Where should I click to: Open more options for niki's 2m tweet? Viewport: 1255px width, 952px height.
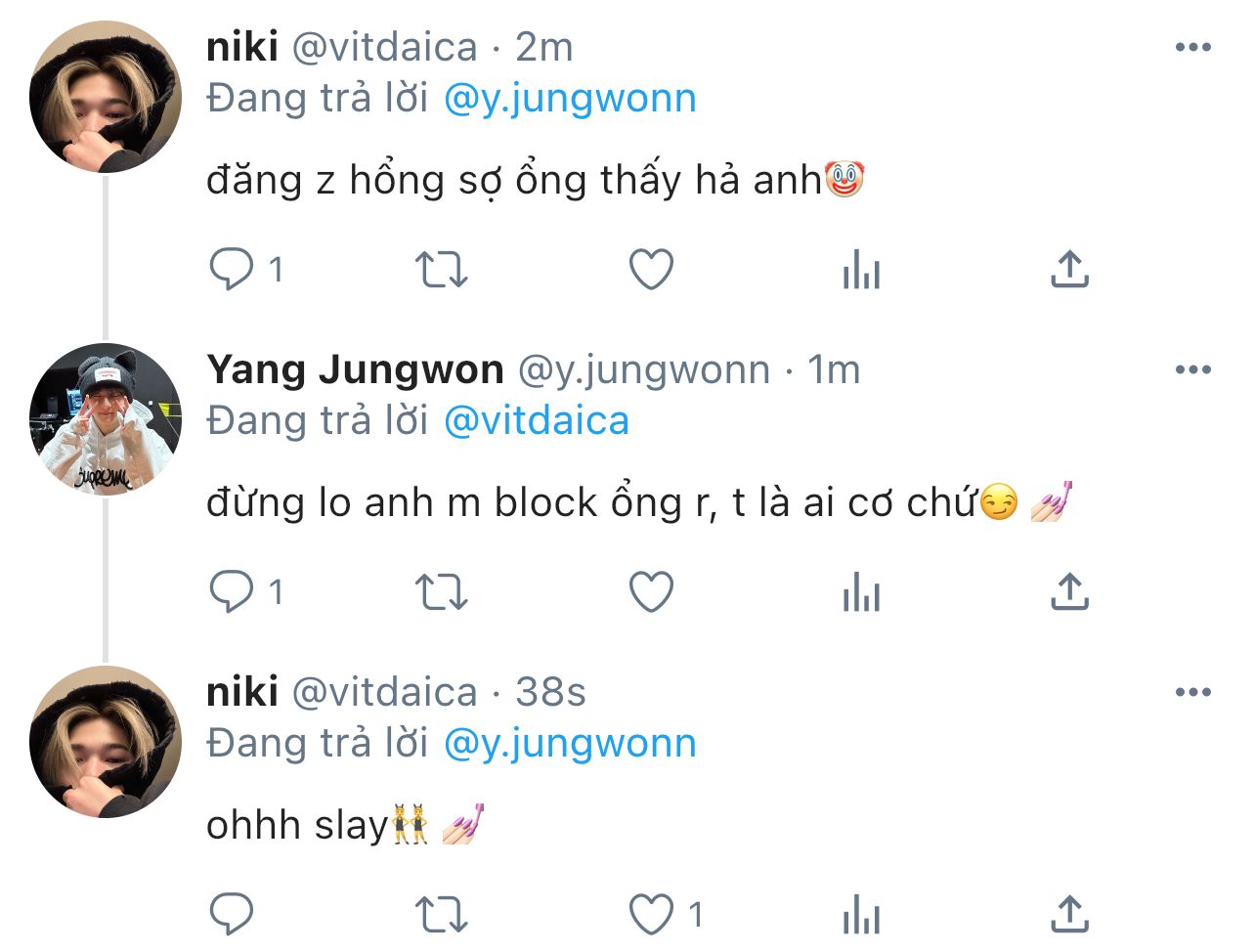click(1193, 47)
